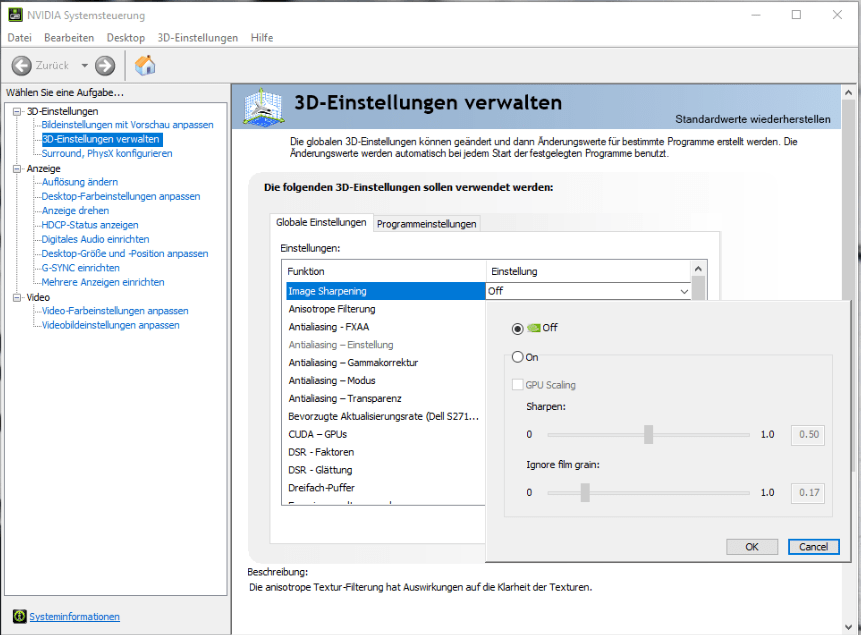Screen dimensions: 861x635
Task: Select the Image Sharpening row
Action: coord(385,291)
